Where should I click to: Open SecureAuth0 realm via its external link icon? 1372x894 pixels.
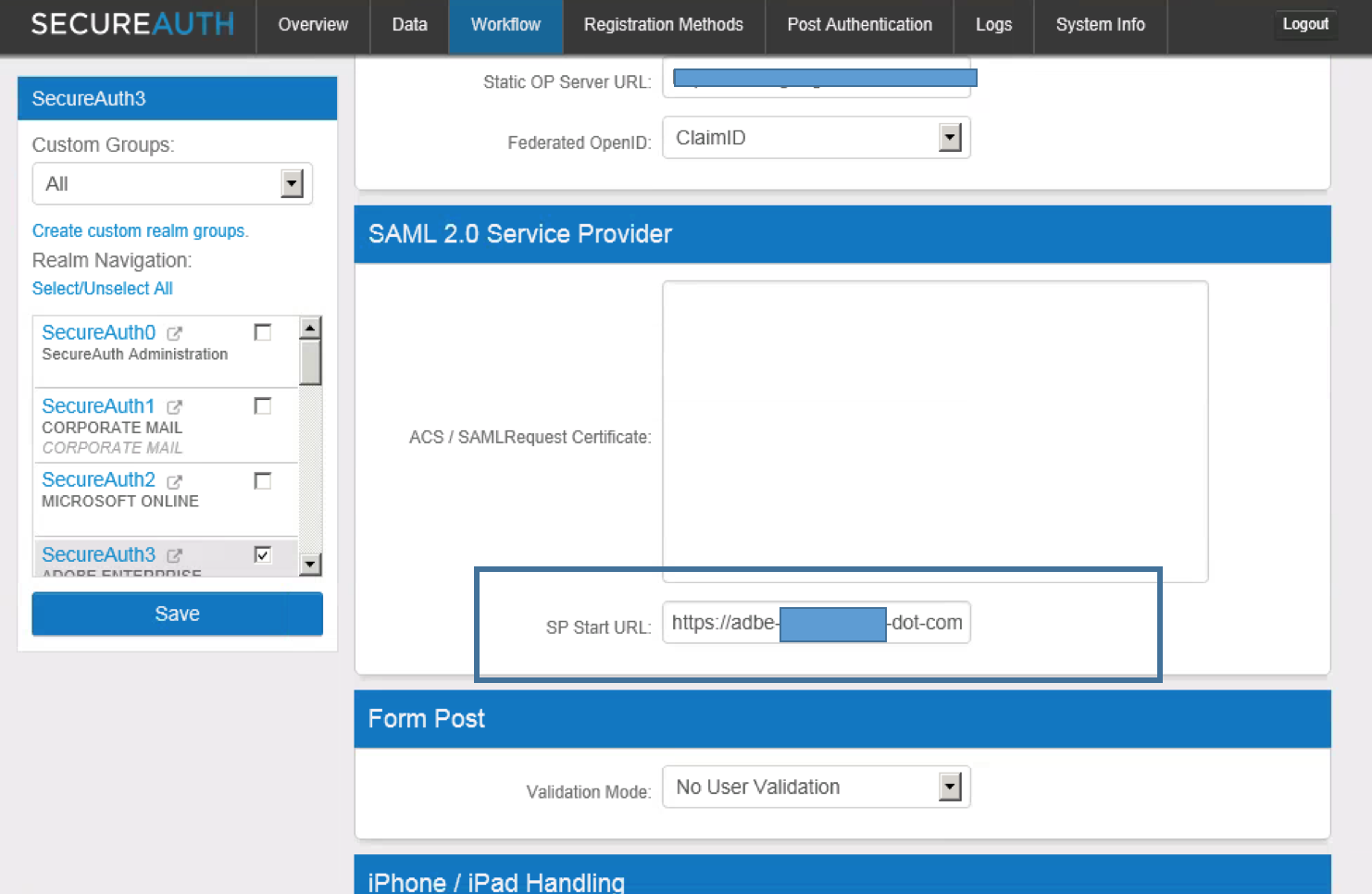pyautogui.click(x=176, y=333)
